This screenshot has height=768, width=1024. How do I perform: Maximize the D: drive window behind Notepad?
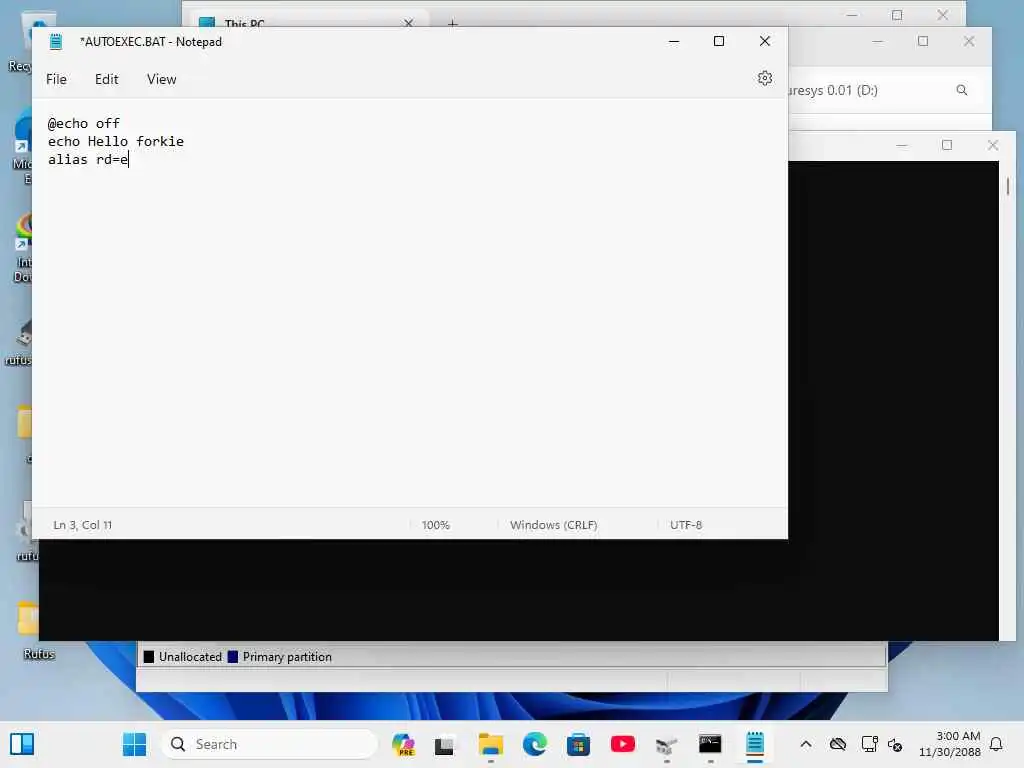coord(923,41)
